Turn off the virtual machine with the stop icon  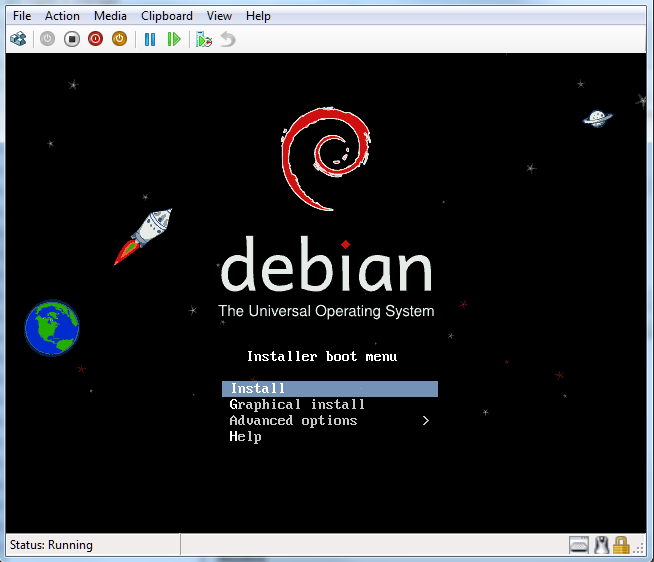point(72,39)
